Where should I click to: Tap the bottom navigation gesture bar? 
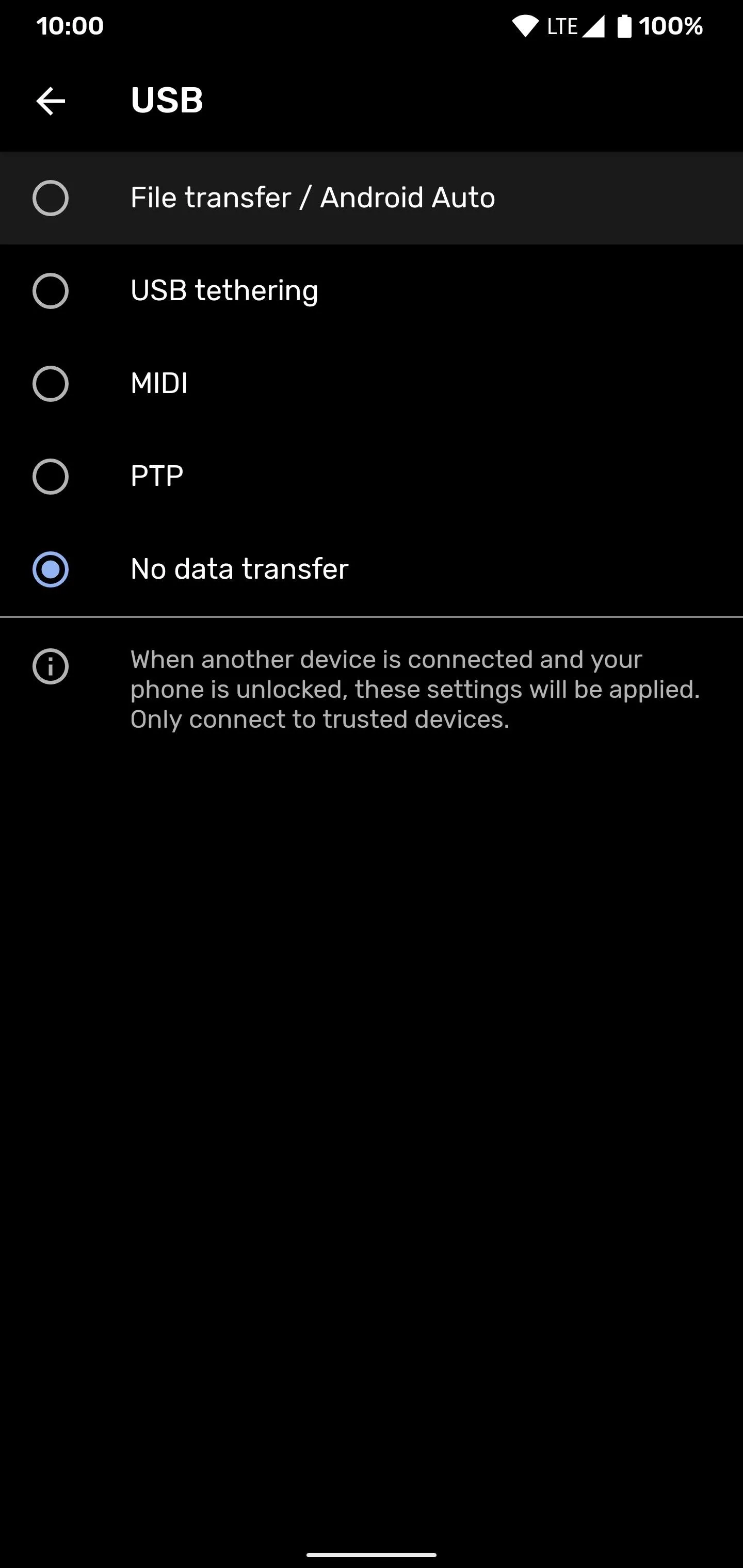click(x=372, y=1554)
